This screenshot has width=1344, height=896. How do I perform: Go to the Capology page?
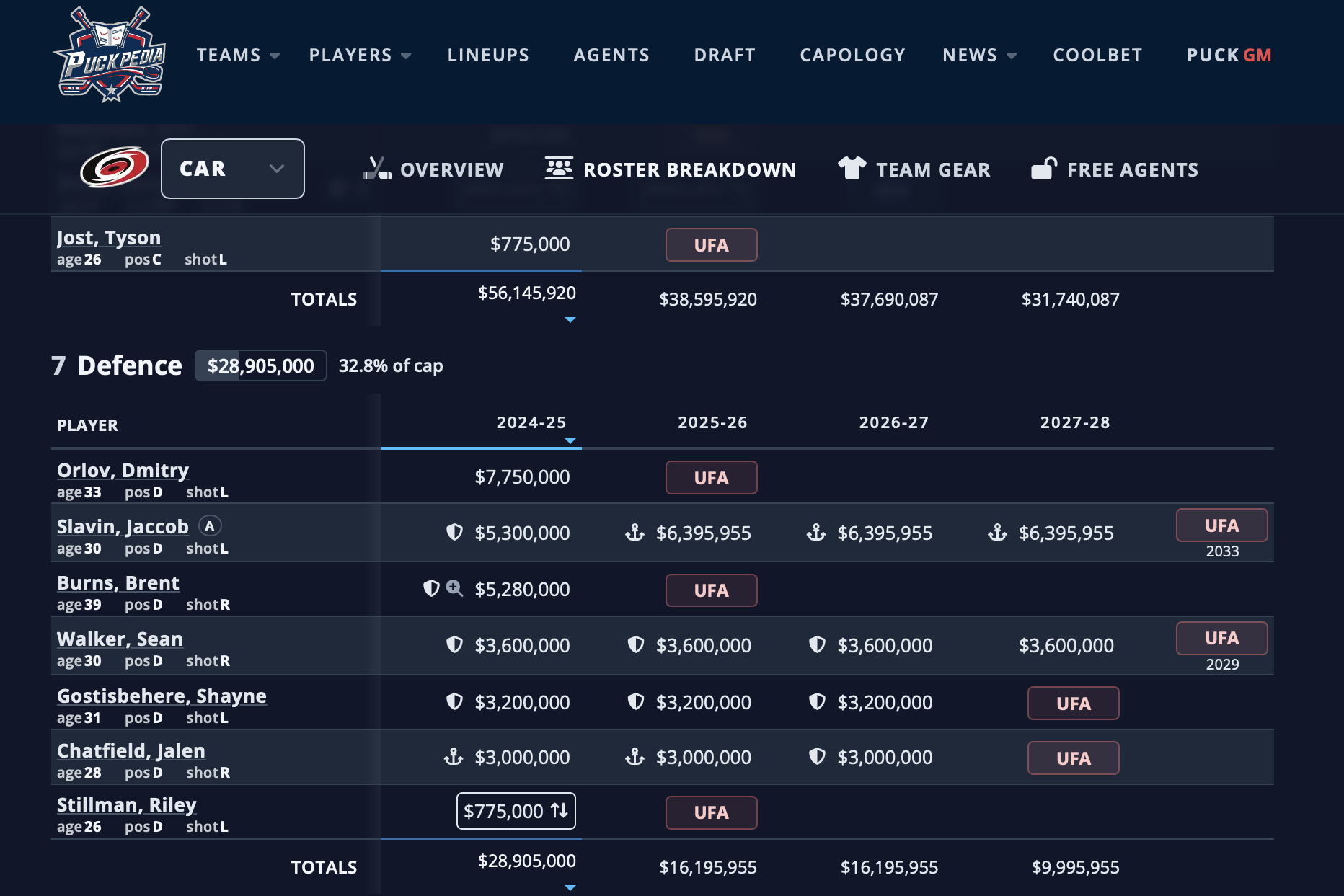coord(852,56)
